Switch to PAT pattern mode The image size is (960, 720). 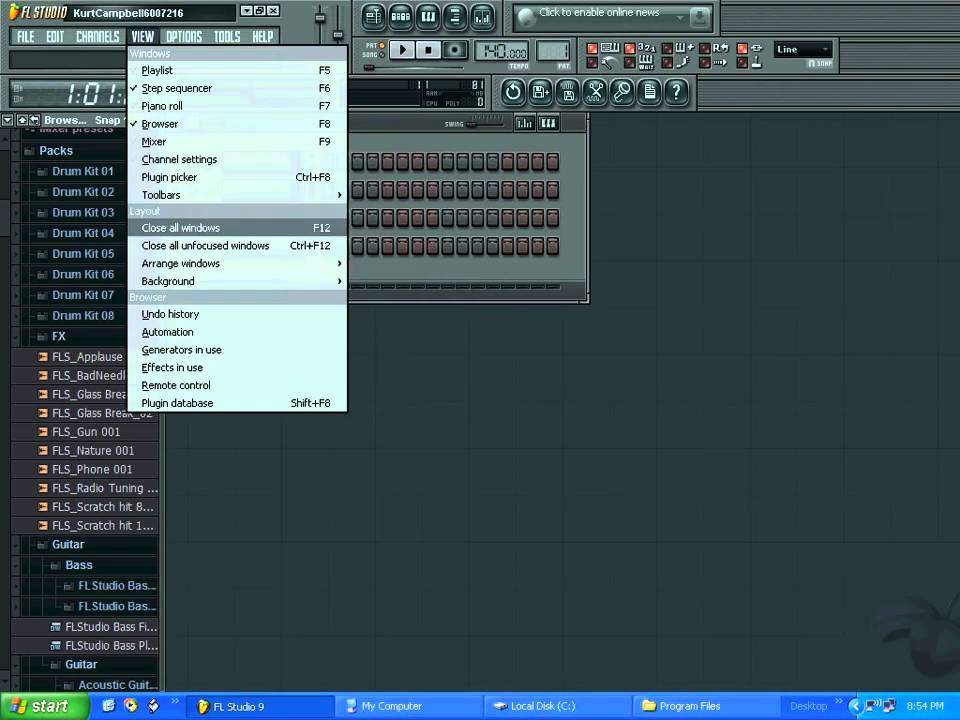pyautogui.click(x=375, y=45)
